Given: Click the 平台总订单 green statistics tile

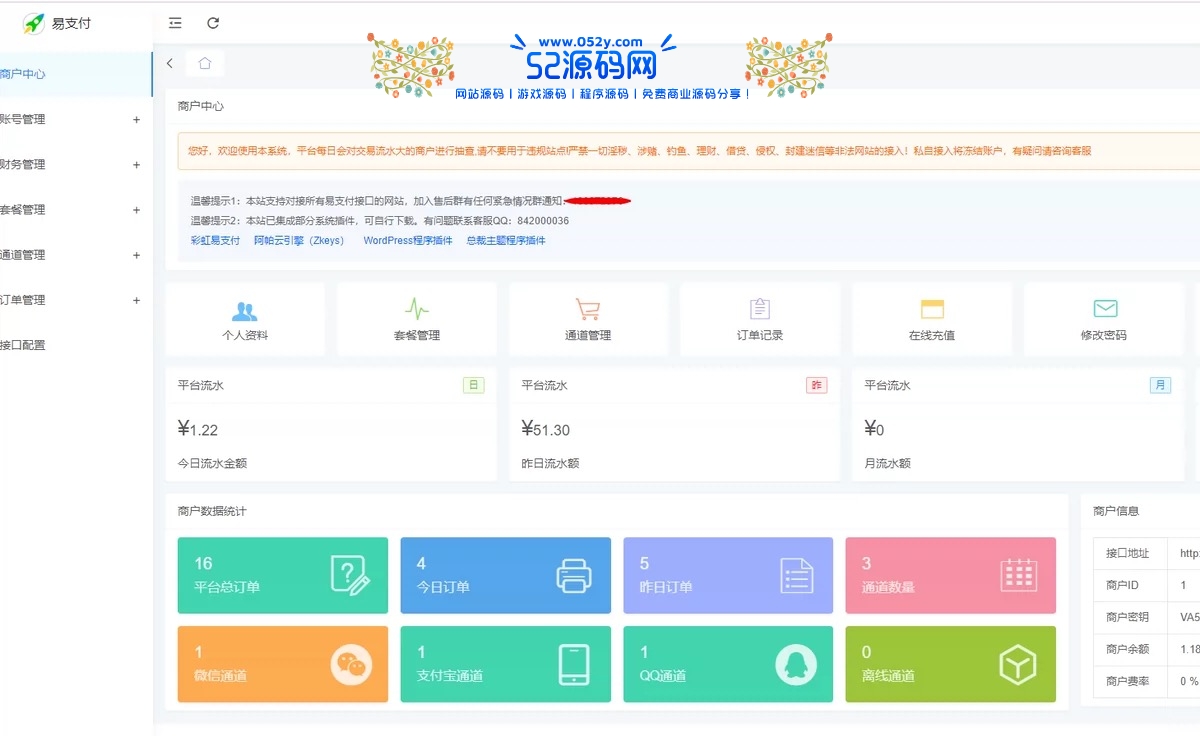Looking at the screenshot, I should click(283, 575).
